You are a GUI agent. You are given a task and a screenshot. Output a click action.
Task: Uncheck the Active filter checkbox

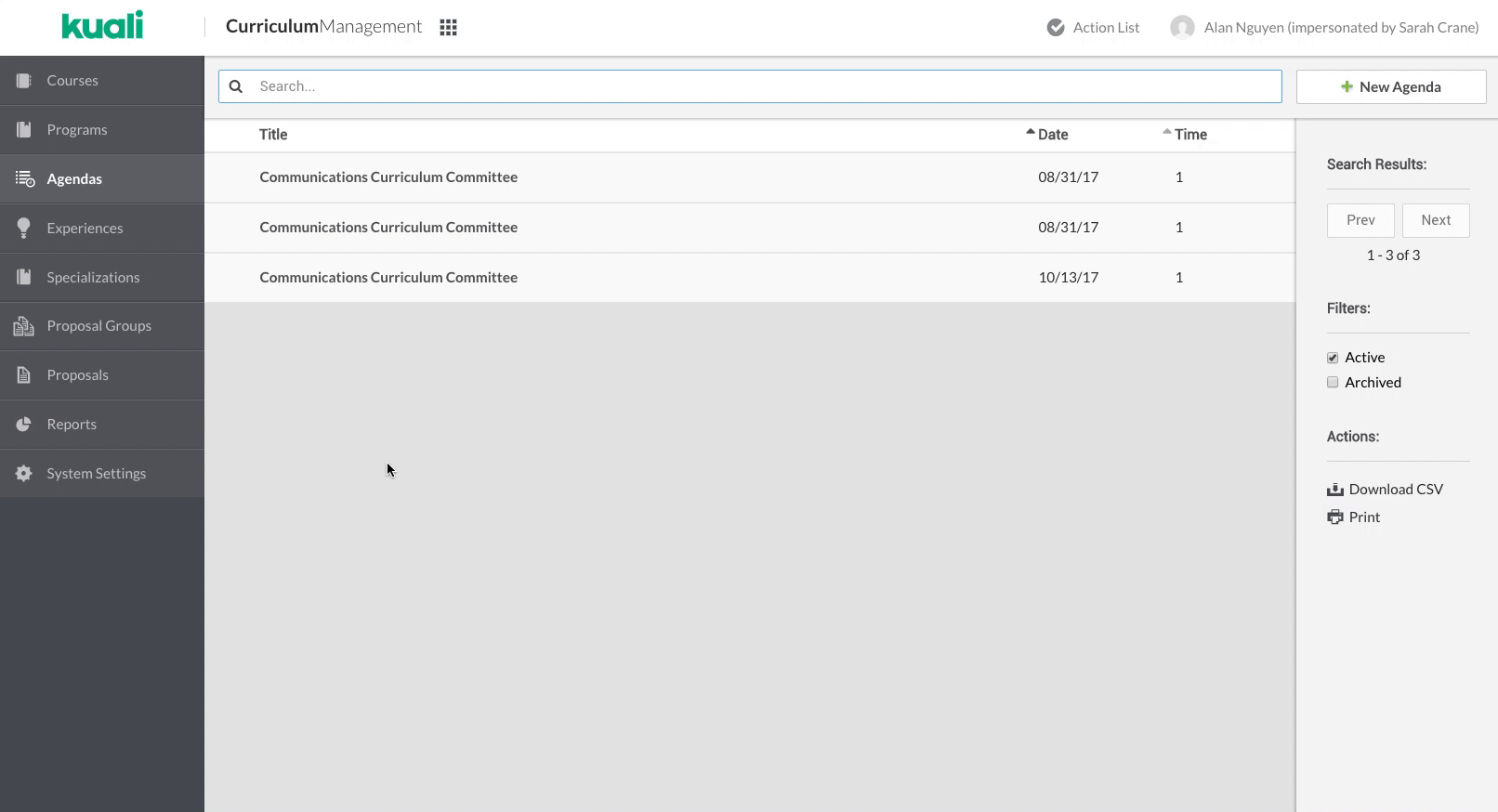click(1333, 358)
